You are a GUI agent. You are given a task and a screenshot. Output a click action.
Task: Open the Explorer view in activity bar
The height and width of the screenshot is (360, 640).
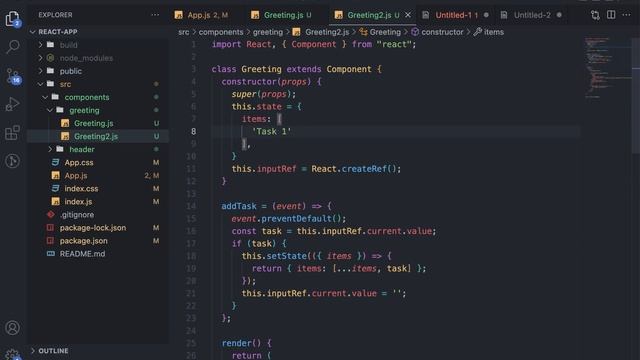(13, 19)
